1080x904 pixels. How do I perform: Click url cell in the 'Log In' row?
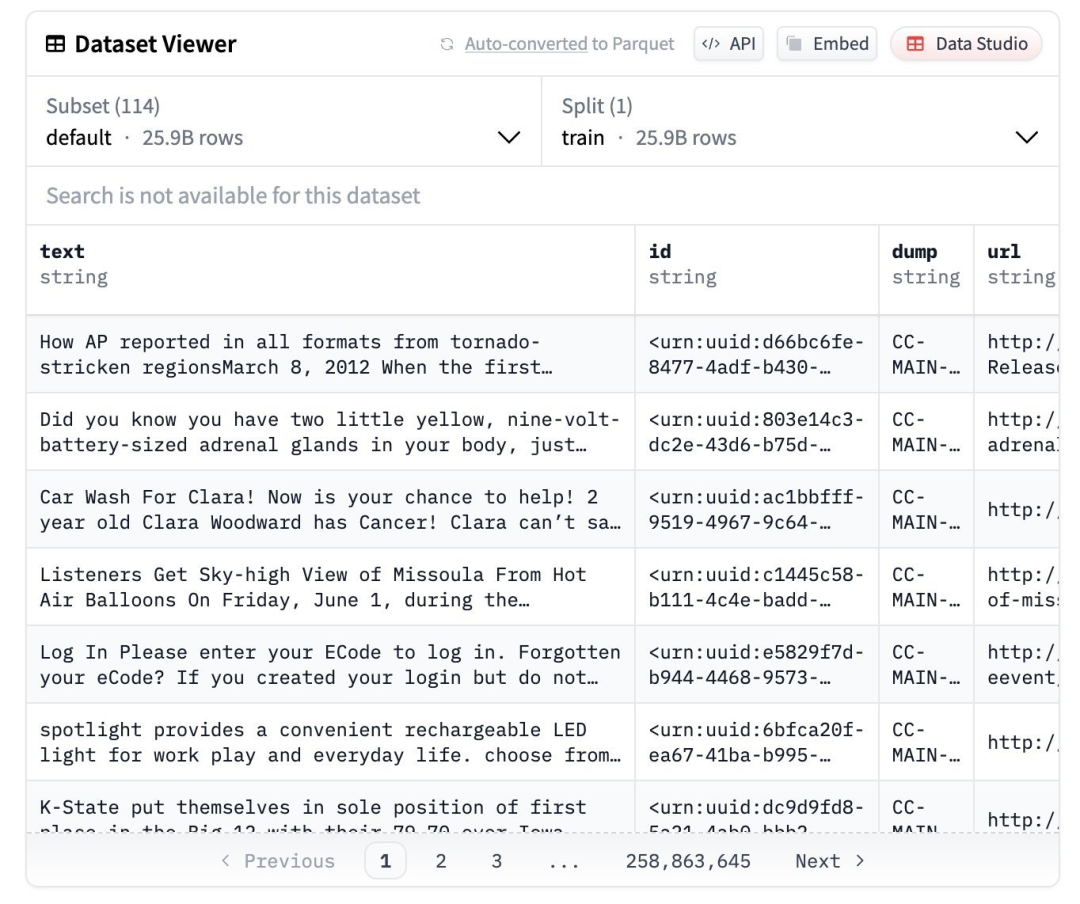click(x=1017, y=665)
